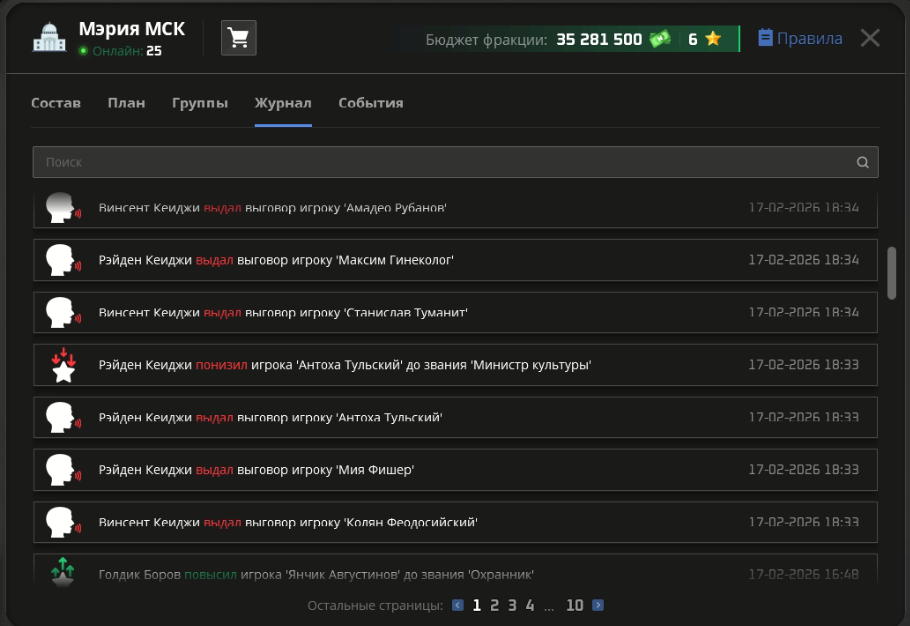Screen dimensions: 910x626
Task: Click the journal vertical scrollbar thumb
Action: (x=892, y=272)
